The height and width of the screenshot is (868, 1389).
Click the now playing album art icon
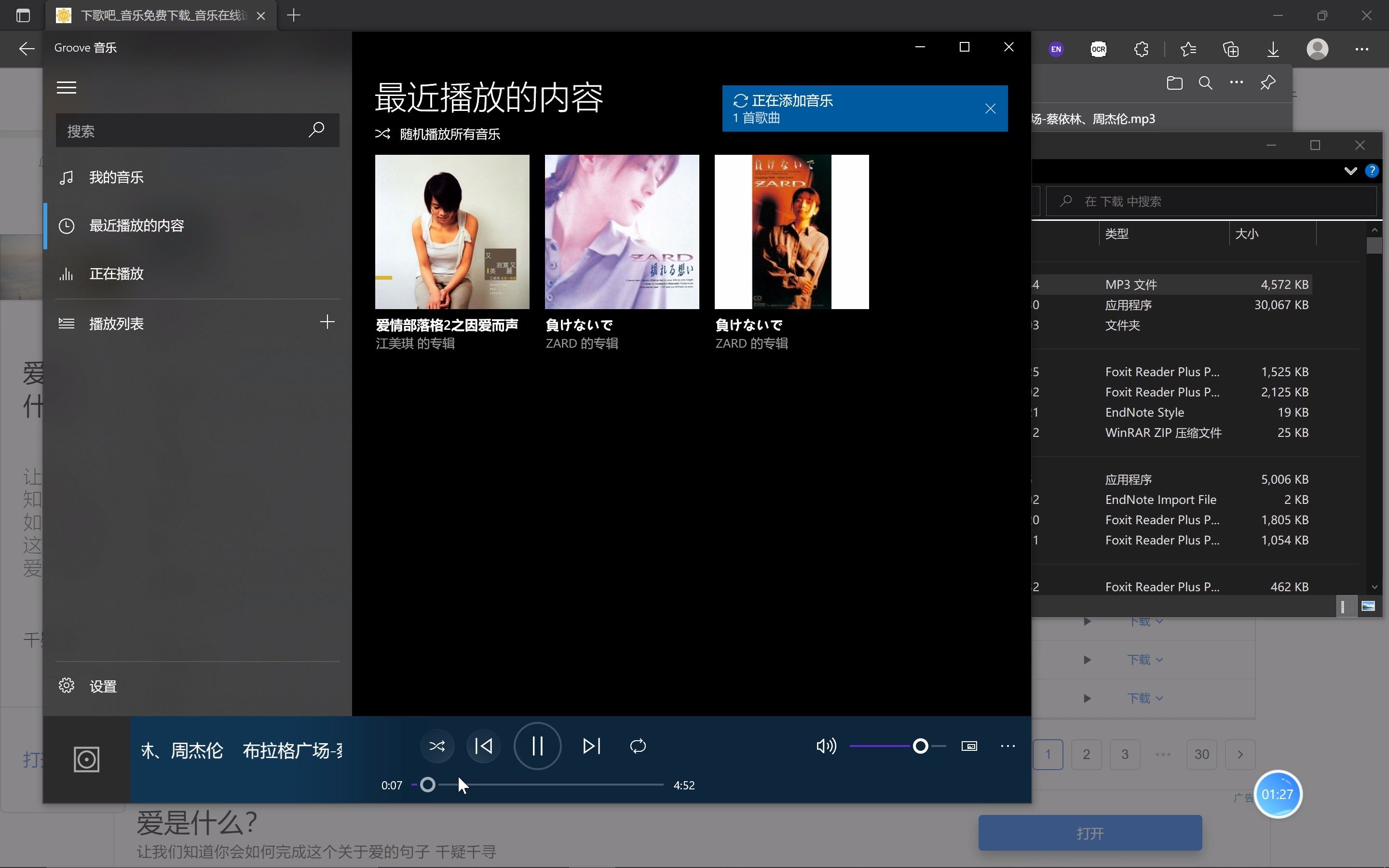click(87, 759)
